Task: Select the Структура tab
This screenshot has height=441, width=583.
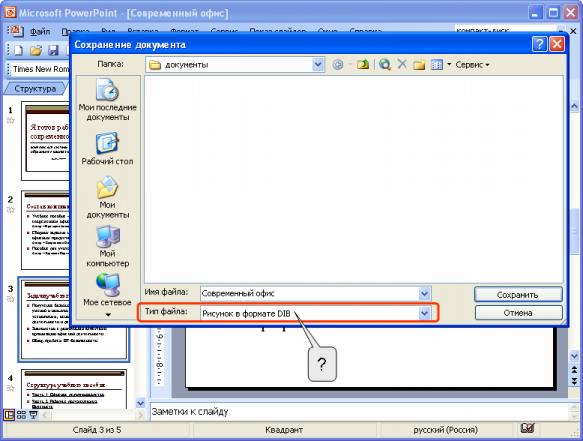Action: click(35, 89)
